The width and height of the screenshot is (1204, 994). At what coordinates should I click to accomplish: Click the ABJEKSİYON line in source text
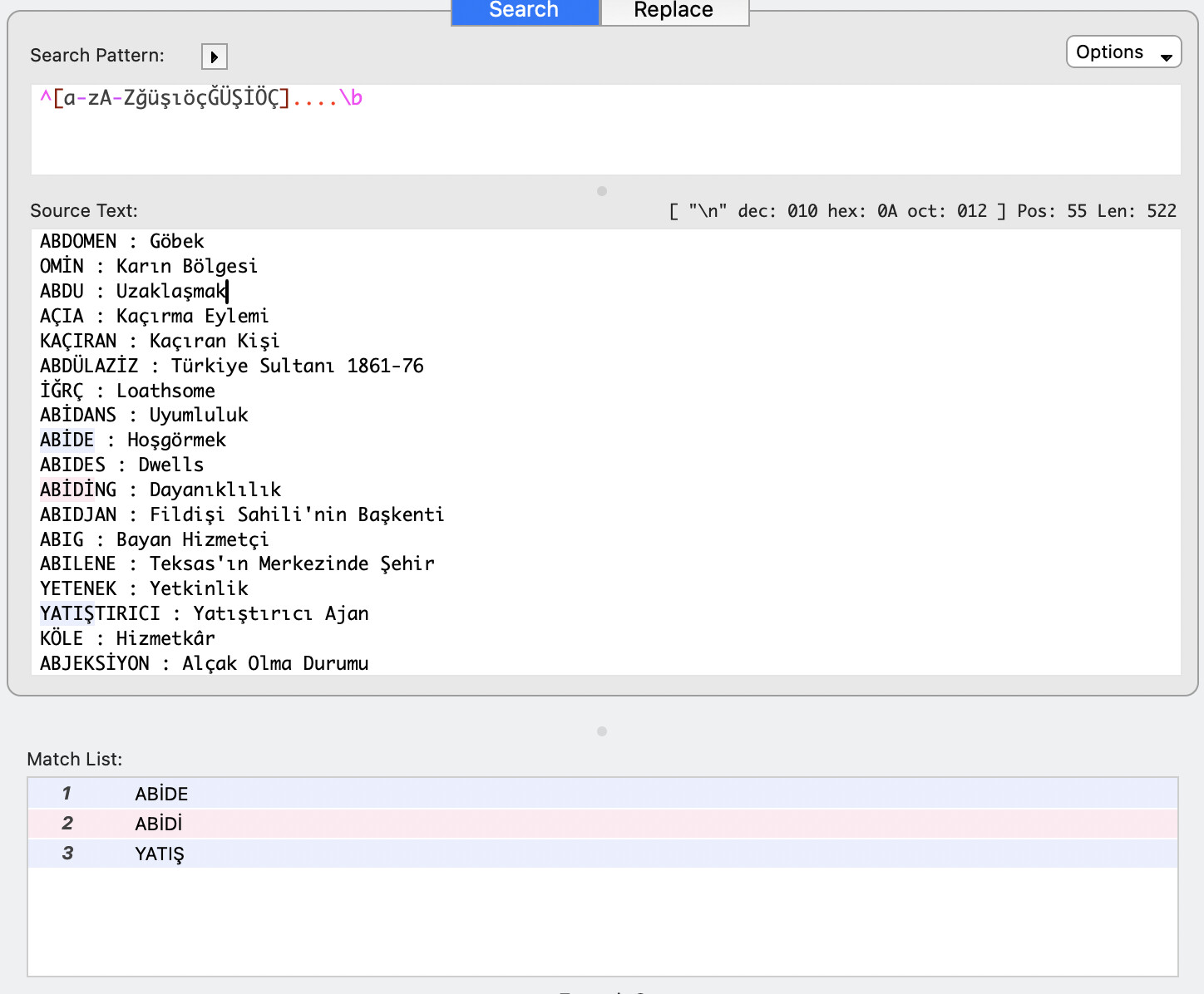204,663
